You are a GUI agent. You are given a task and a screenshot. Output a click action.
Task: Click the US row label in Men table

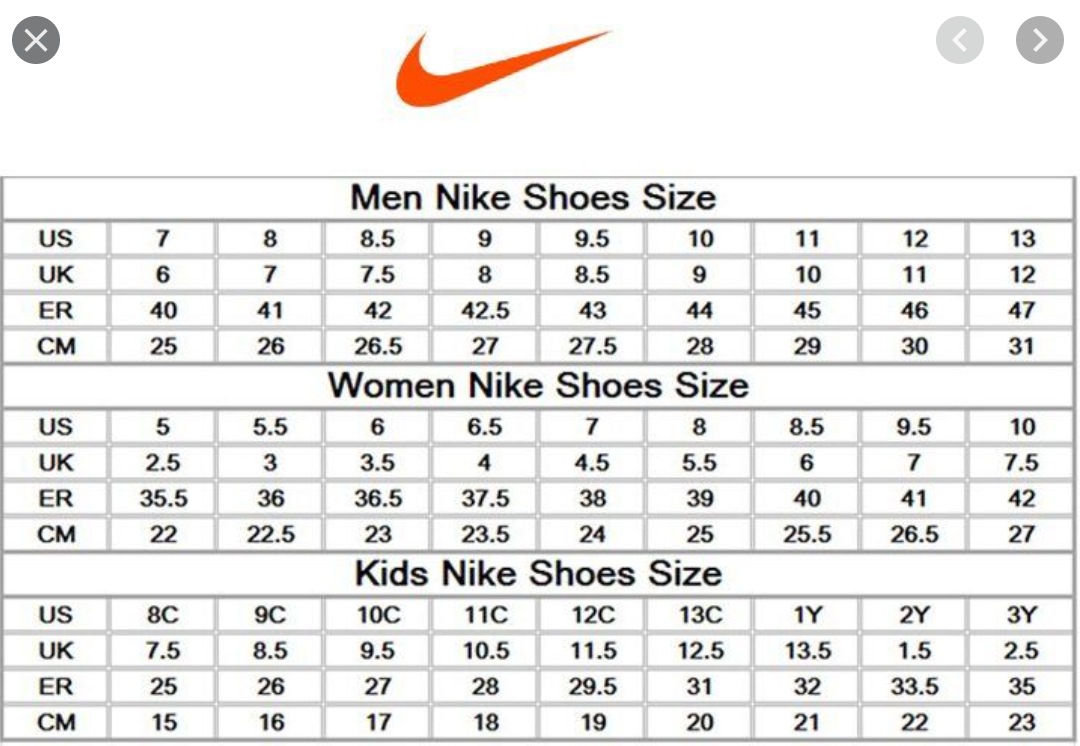point(56,239)
